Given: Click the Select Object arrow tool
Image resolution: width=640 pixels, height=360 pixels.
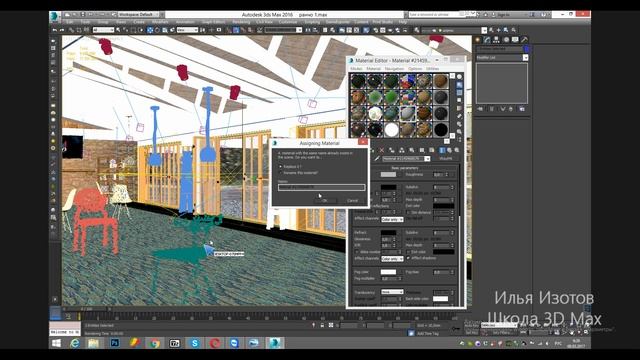Looking at the screenshot, I should 118,30.
